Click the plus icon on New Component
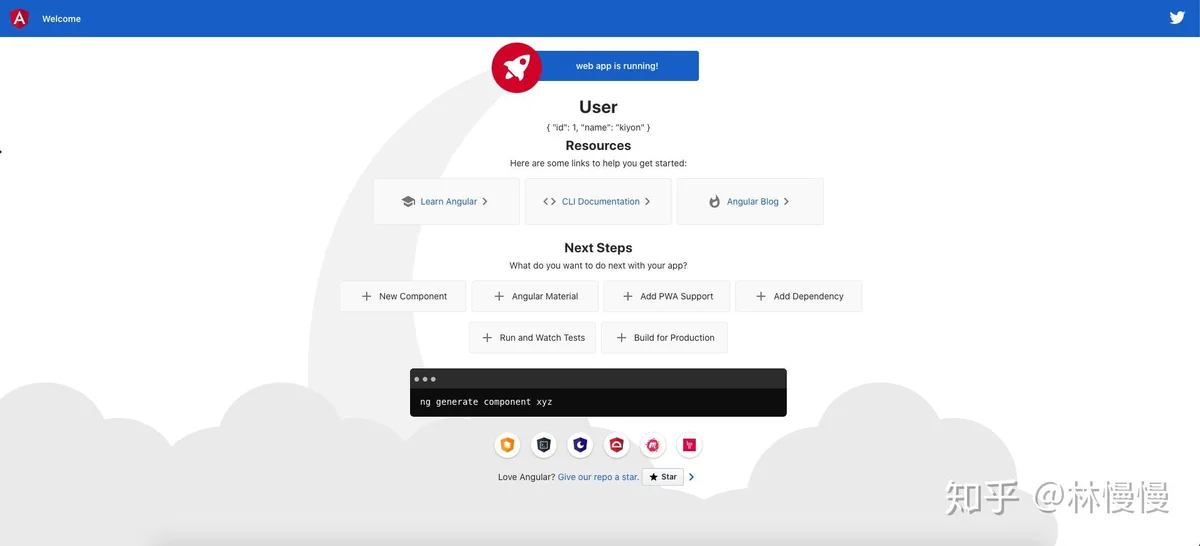Image resolution: width=1200 pixels, height=546 pixels. [367, 297]
